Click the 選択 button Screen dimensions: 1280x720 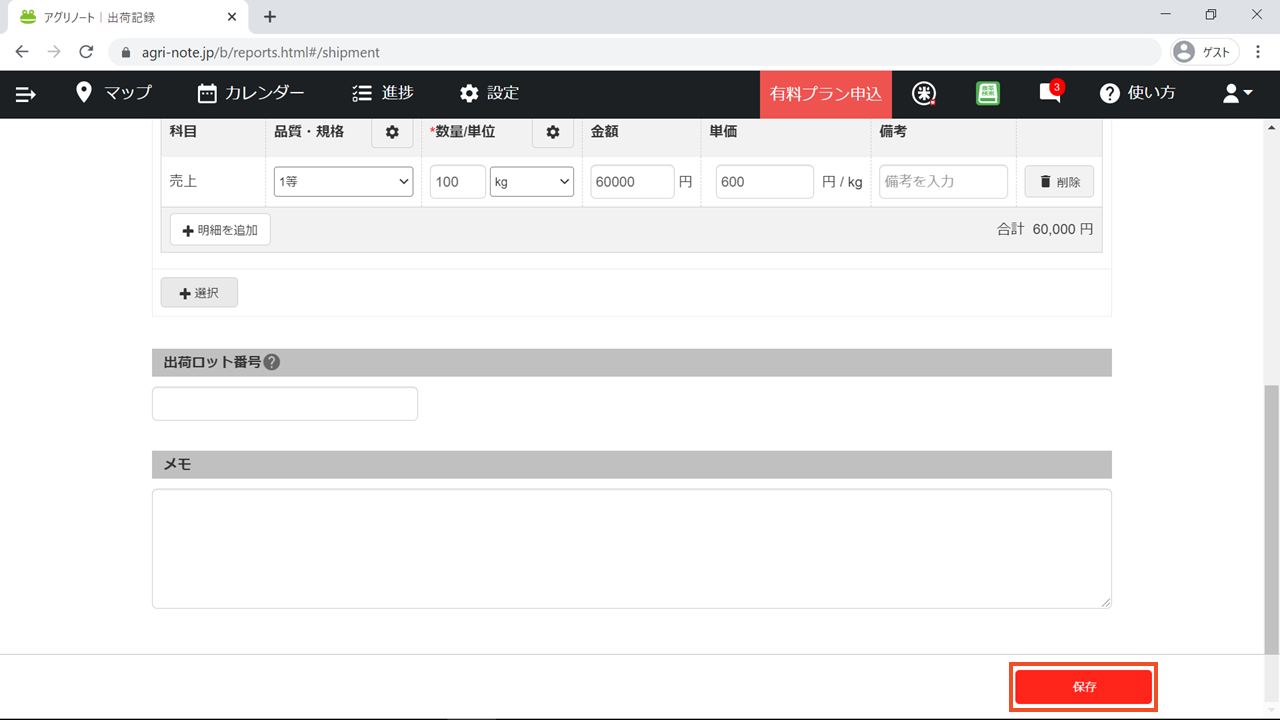click(x=199, y=293)
